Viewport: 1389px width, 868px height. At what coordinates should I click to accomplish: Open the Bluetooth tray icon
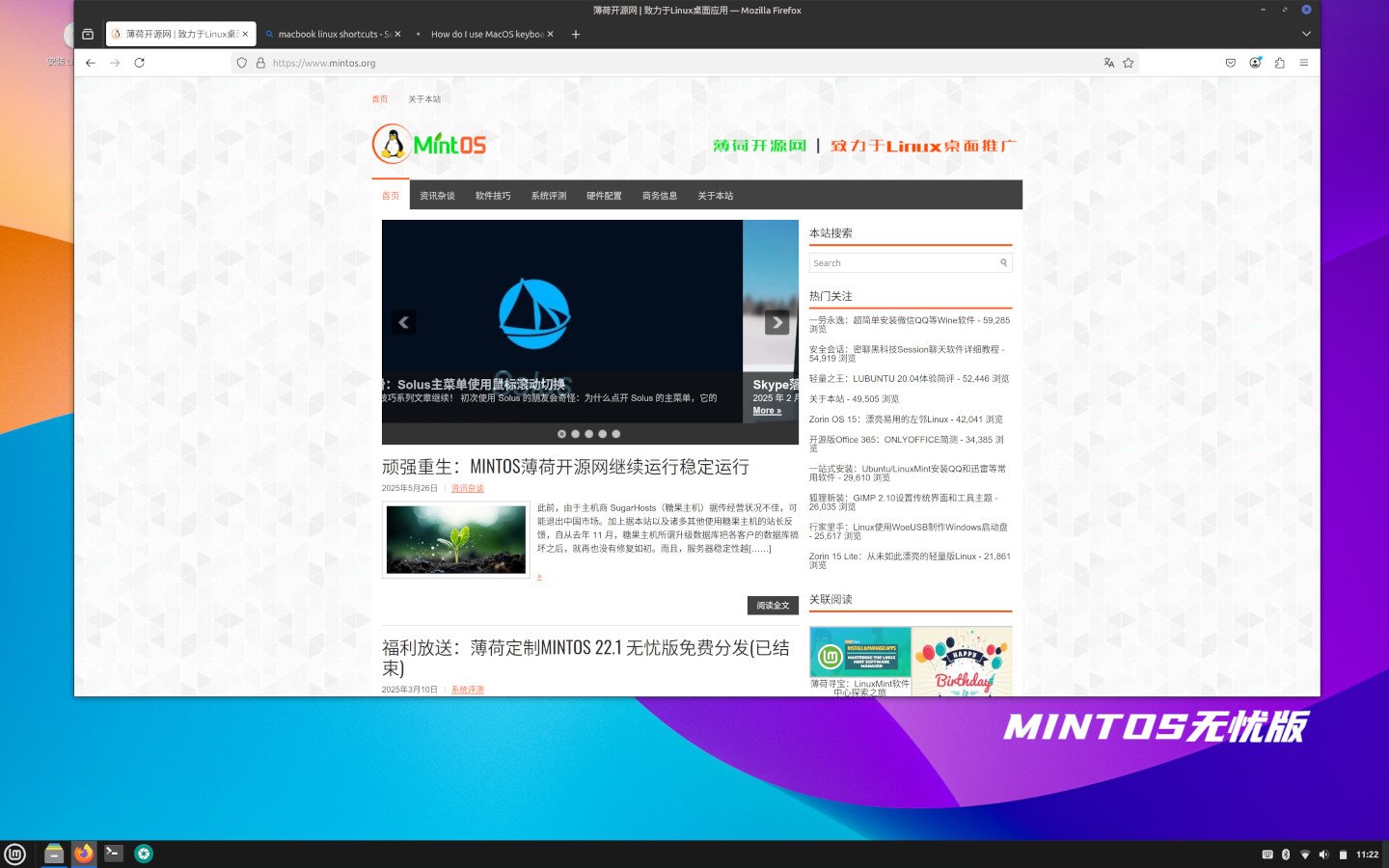pyautogui.click(x=1286, y=854)
